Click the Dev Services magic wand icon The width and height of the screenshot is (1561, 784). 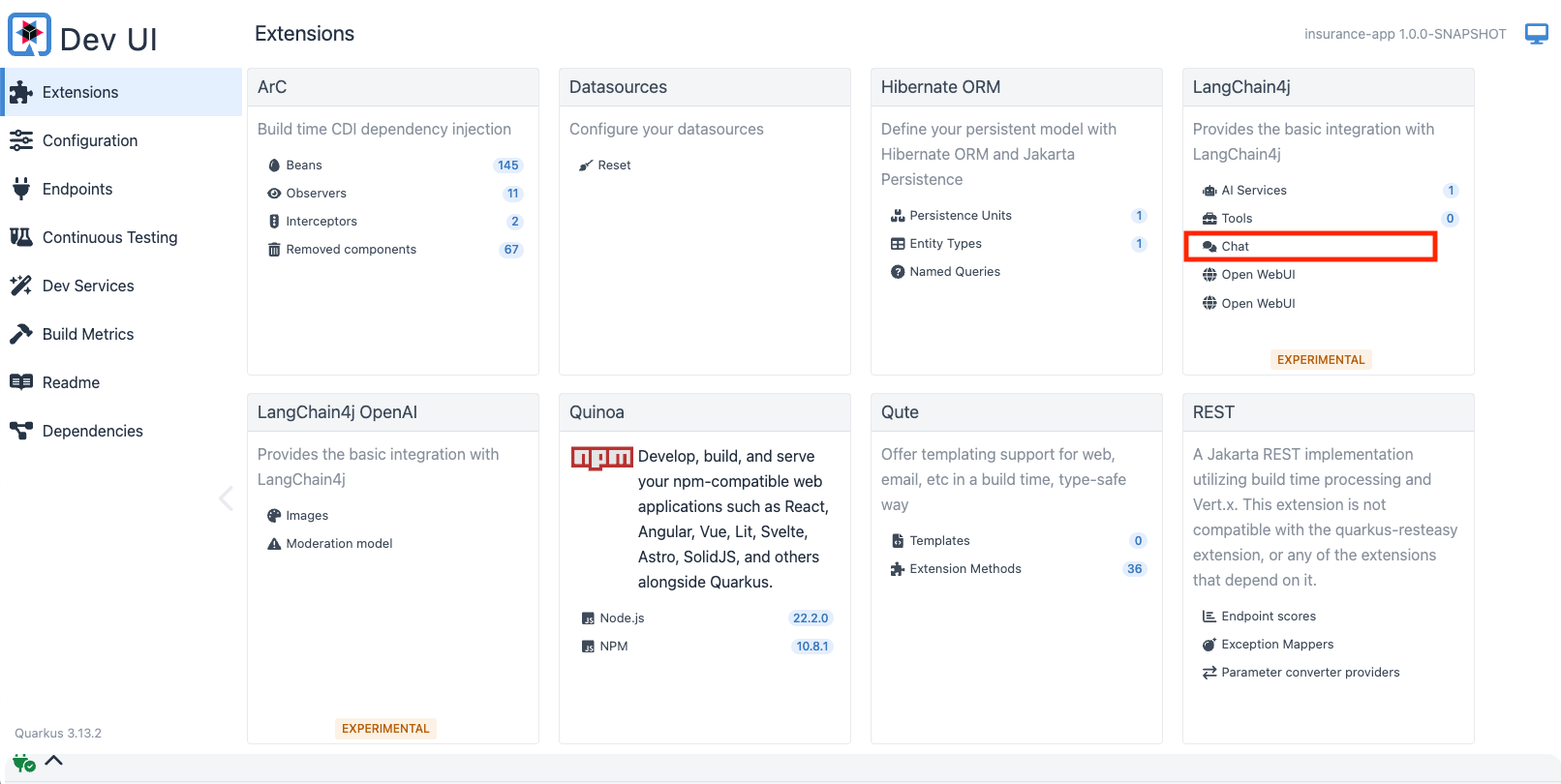(21, 286)
